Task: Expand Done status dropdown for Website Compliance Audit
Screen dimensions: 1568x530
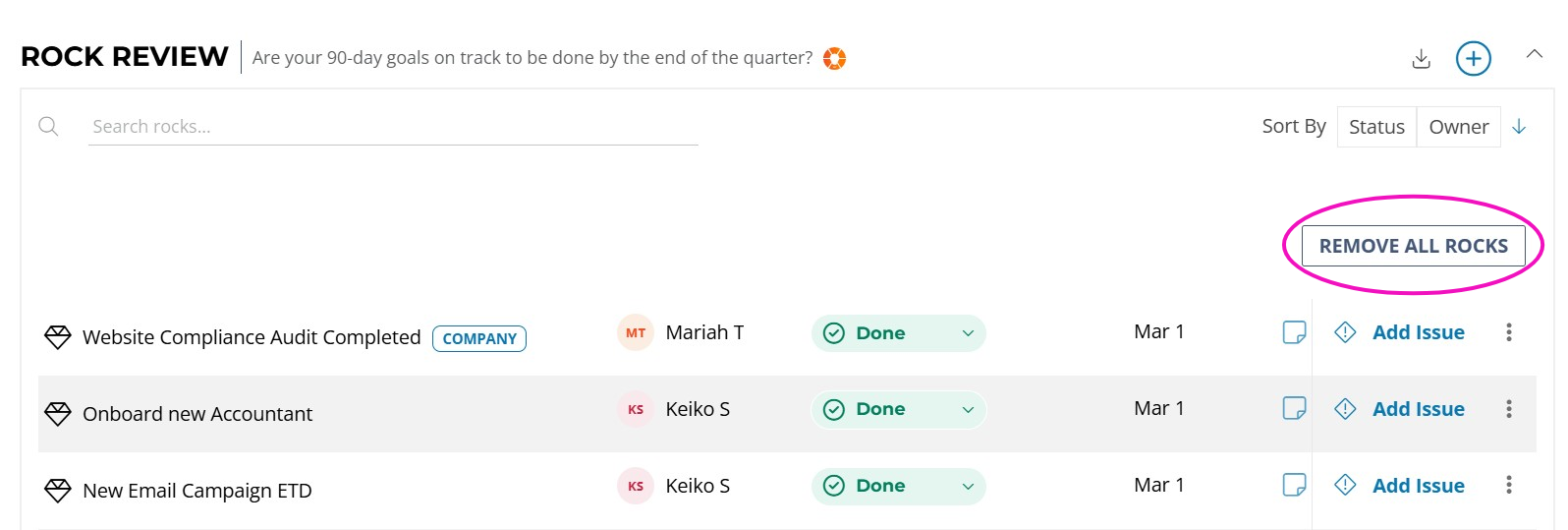Action: click(899, 333)
